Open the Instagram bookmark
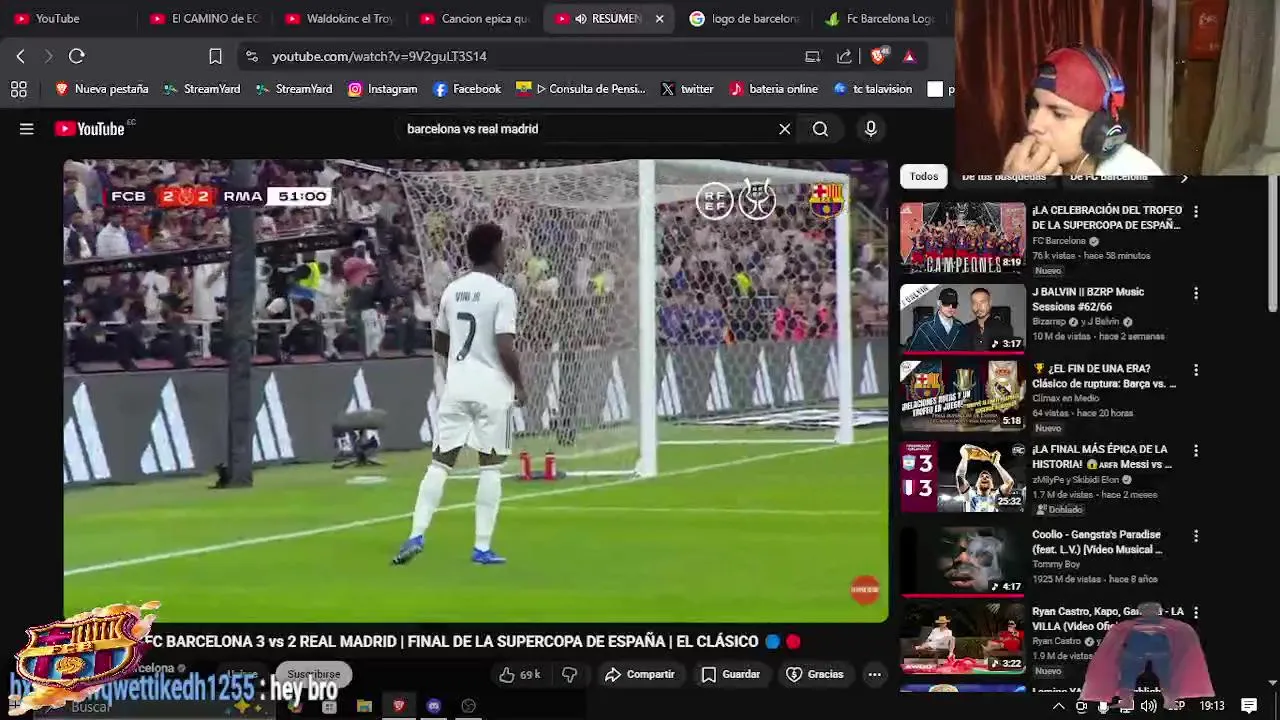This screenshot has width=1280, height=720. (x=382, y=89)
